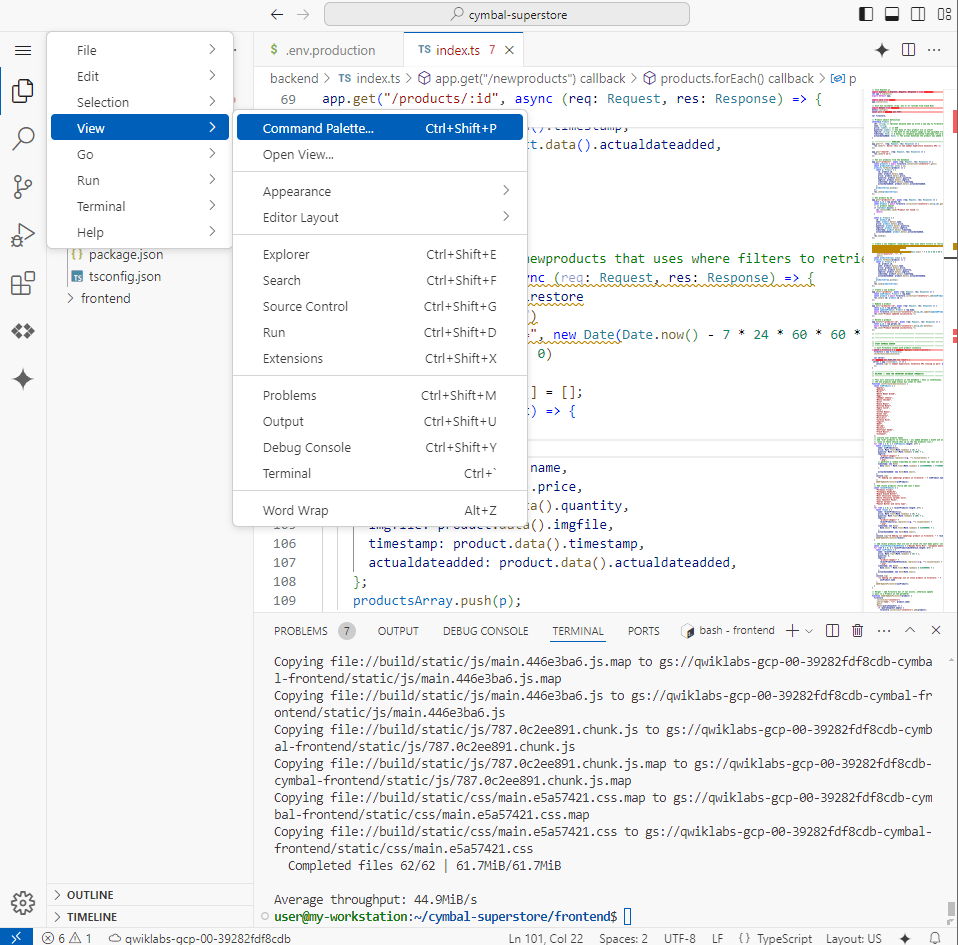Expand the OUTLINE section
Image resolution: width=958 pixels, height=945 pixels.
pyautogui.click(x=90, y=895)
